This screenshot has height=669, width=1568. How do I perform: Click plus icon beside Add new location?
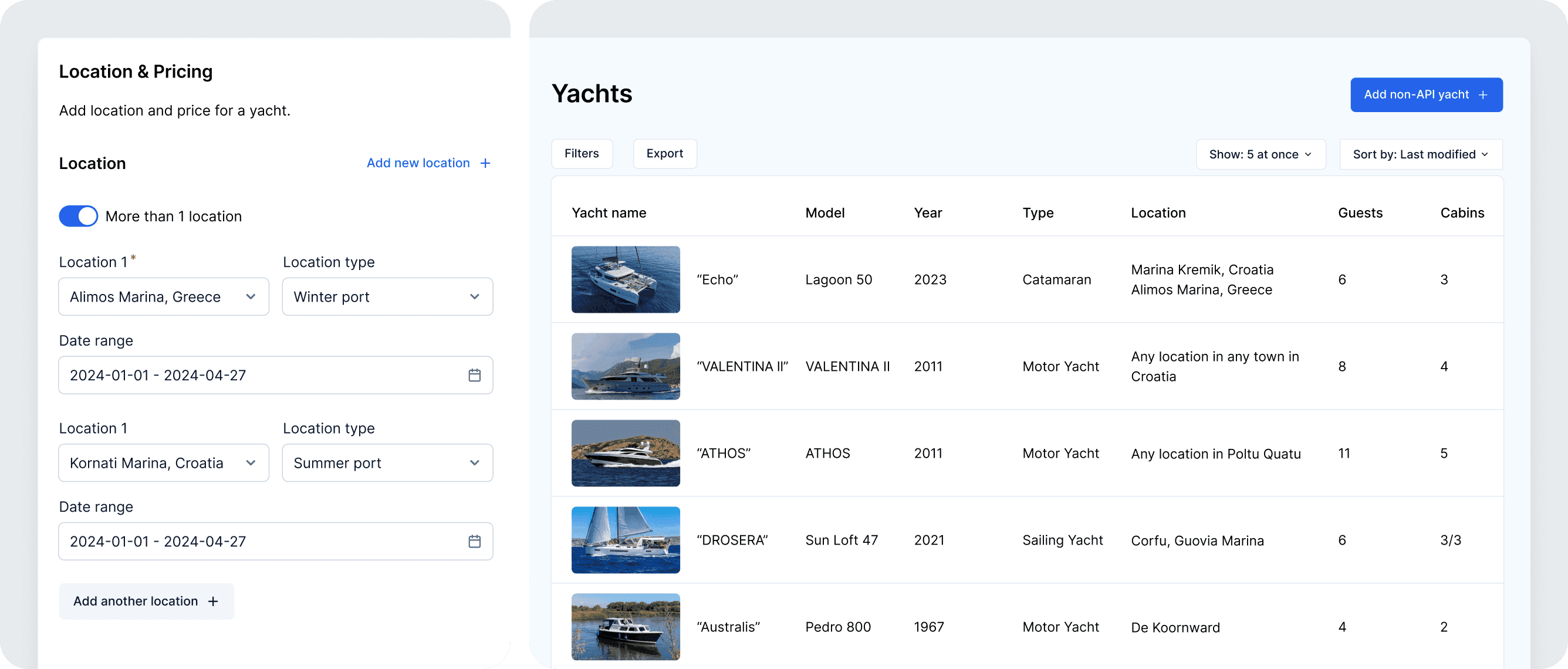[485, 163]
